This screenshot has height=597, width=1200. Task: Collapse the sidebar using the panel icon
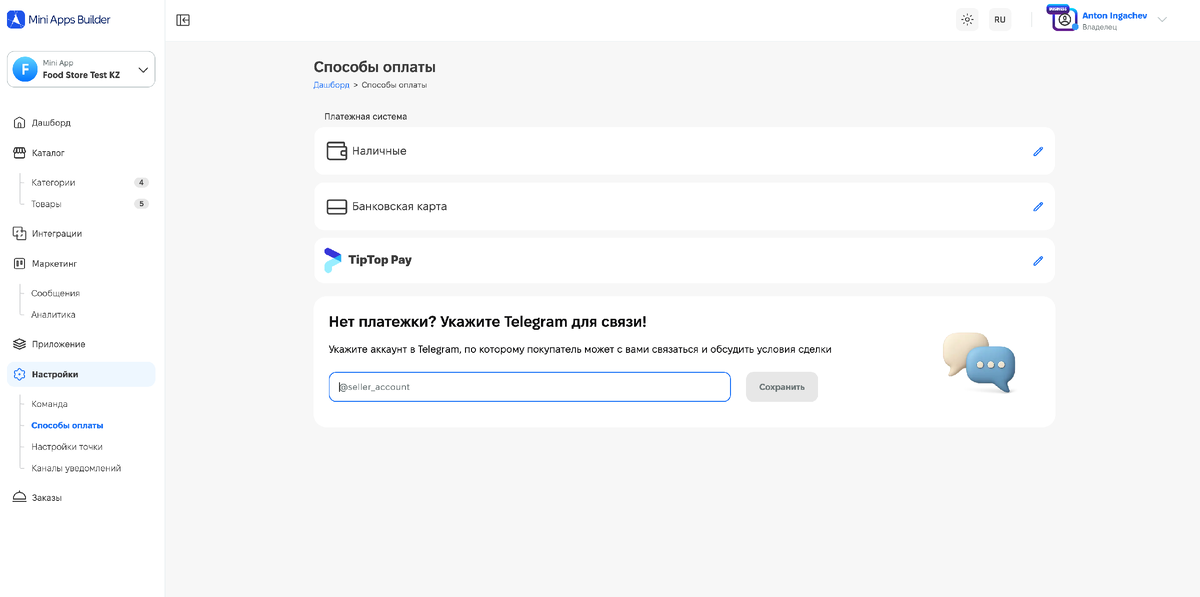pos(182,19)
